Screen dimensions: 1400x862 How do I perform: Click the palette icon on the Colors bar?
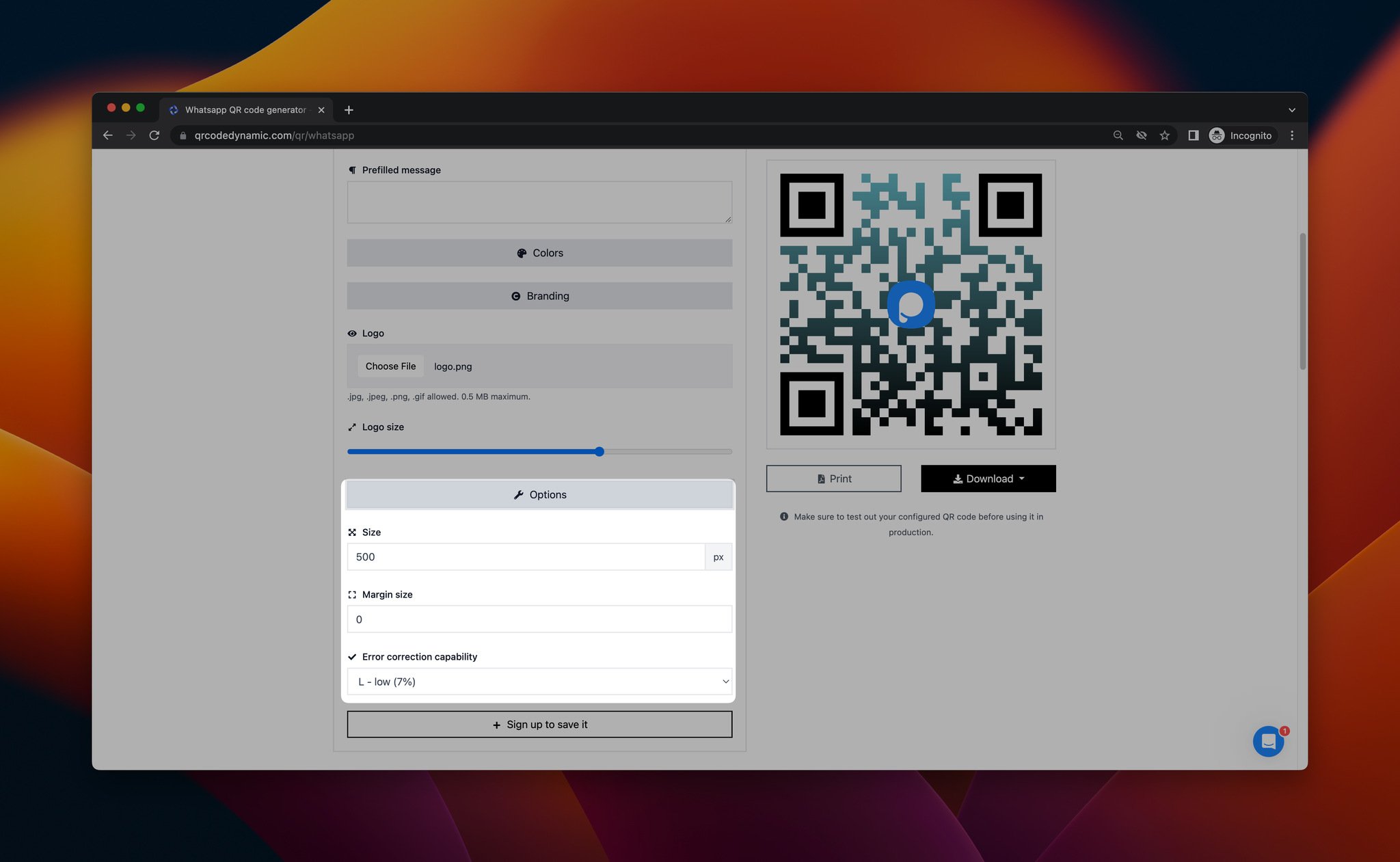pyautogui.click(x=522, y=253)
